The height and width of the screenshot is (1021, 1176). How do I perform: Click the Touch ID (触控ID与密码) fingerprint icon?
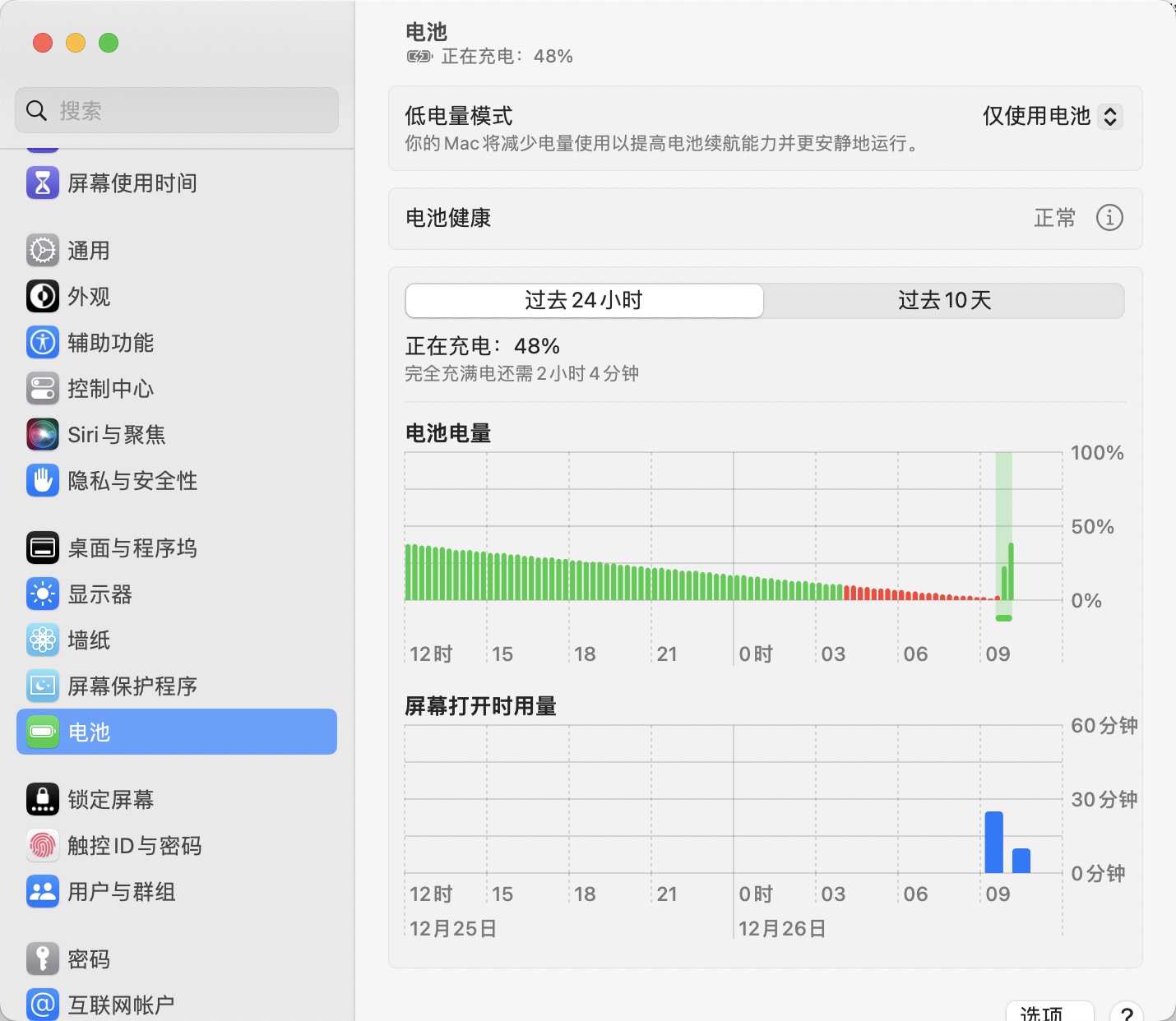[x=43, y=846]
